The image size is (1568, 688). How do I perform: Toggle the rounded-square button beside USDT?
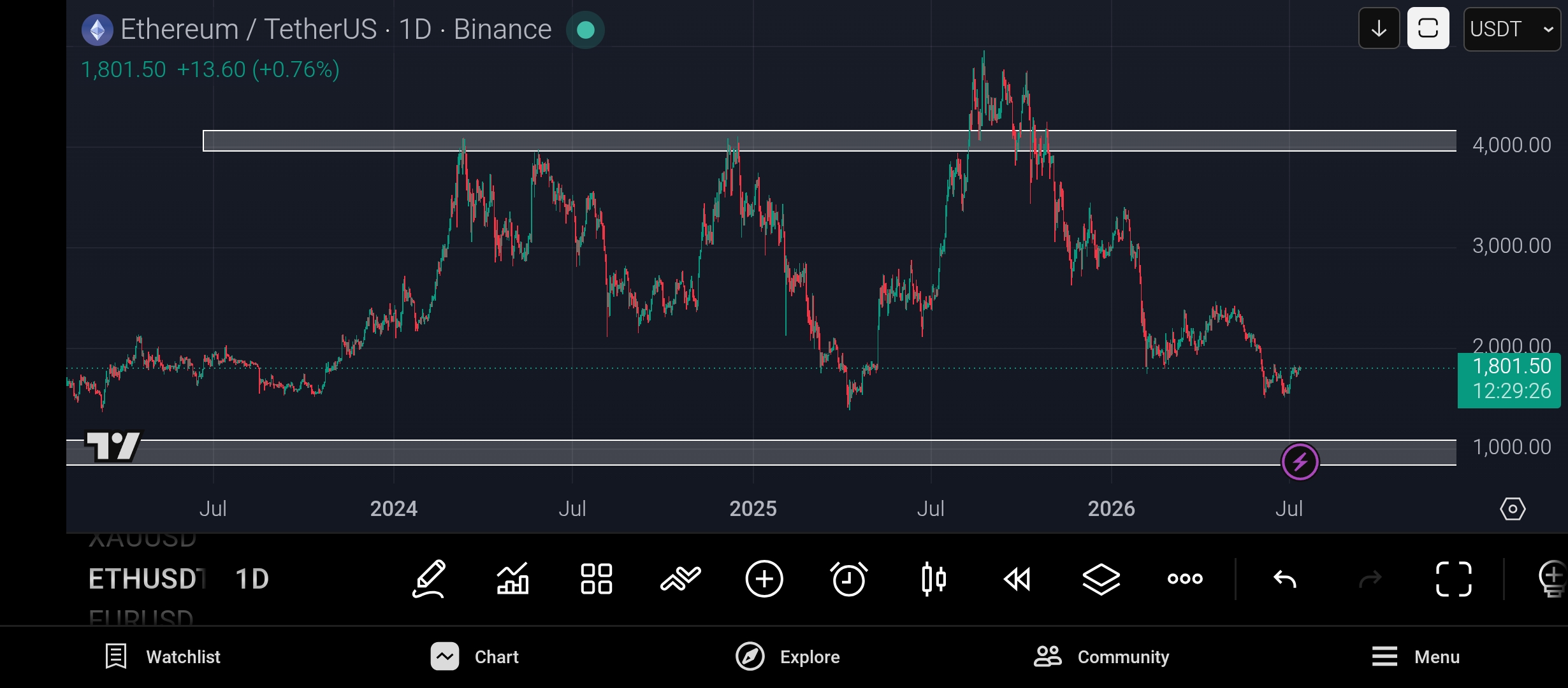[x=1428, y=29]
